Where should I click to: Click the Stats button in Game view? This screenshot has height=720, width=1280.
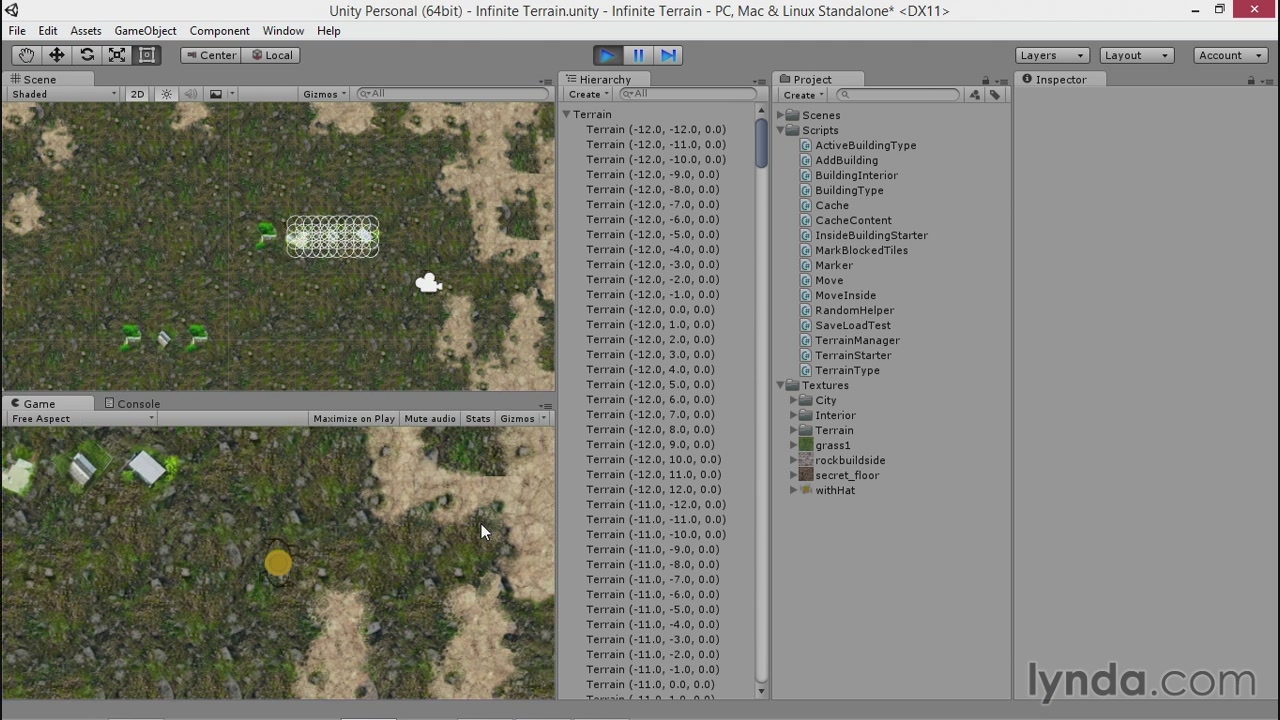pyautogui.click(x=478, y=419)
